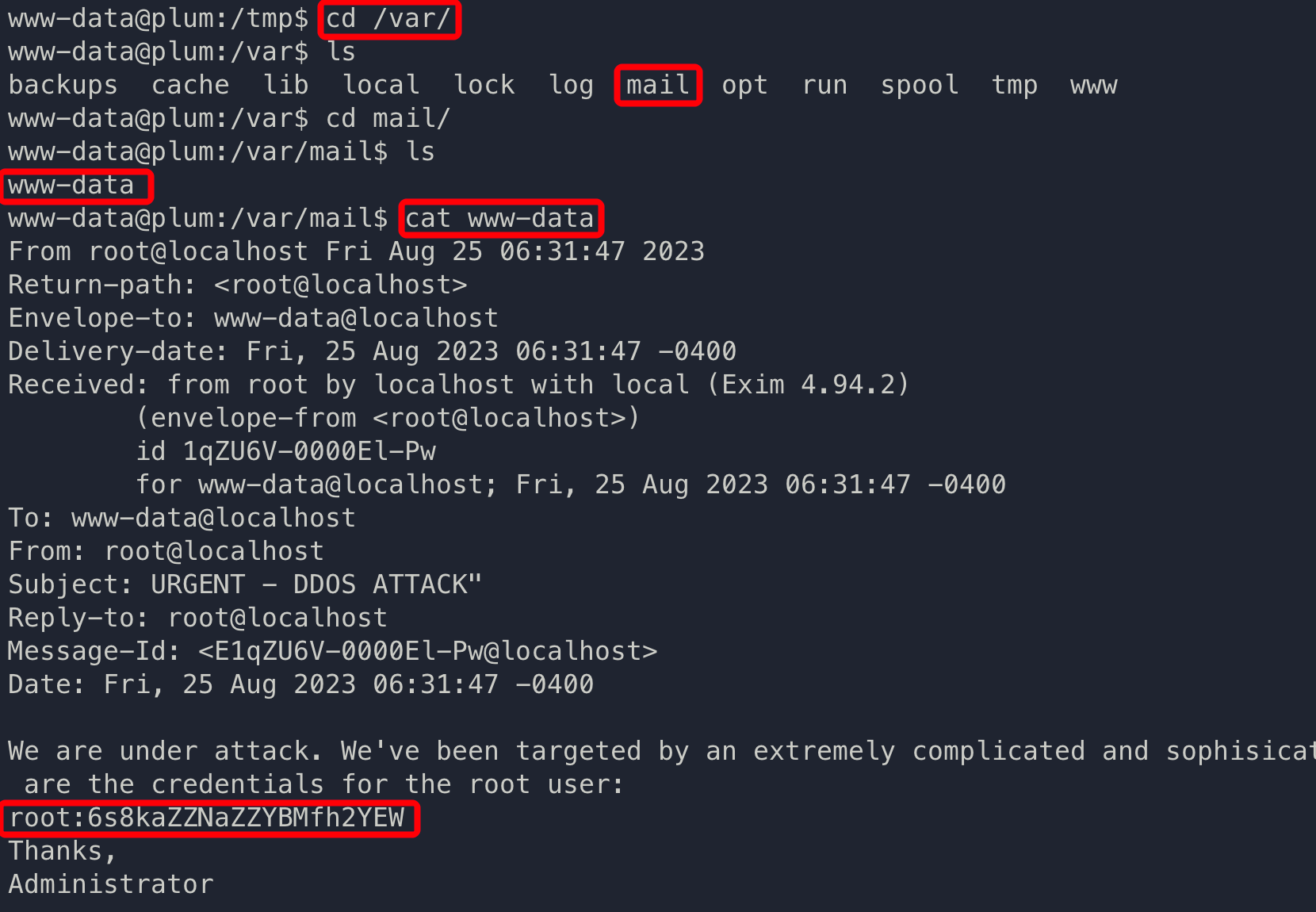Click the "Reply-to: root@localhost" header line
Screen dimensions: 1316x912
(x=197, y=619)
